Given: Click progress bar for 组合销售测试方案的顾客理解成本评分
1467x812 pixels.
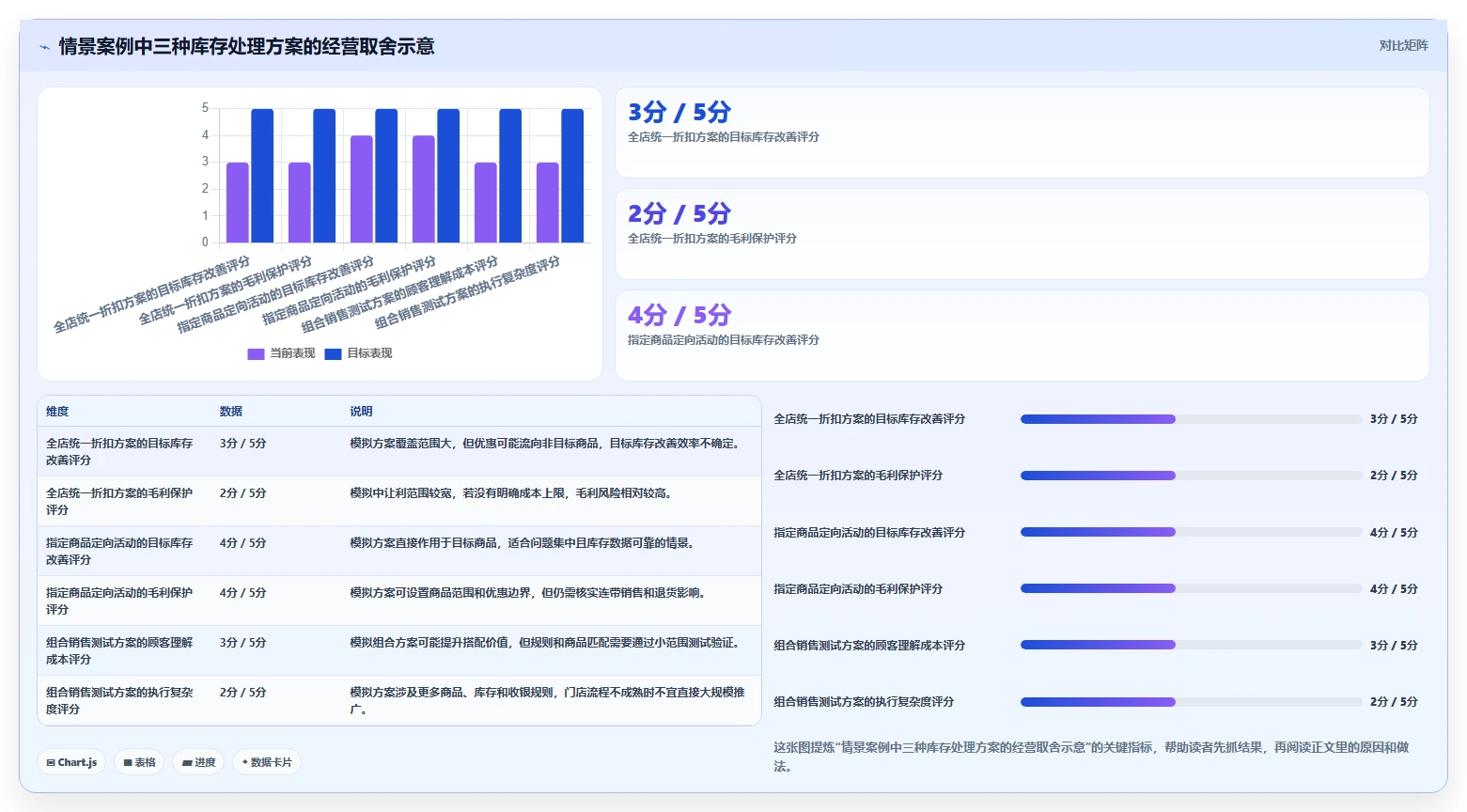Looking at the screenshot, I should click(1191, 645).
